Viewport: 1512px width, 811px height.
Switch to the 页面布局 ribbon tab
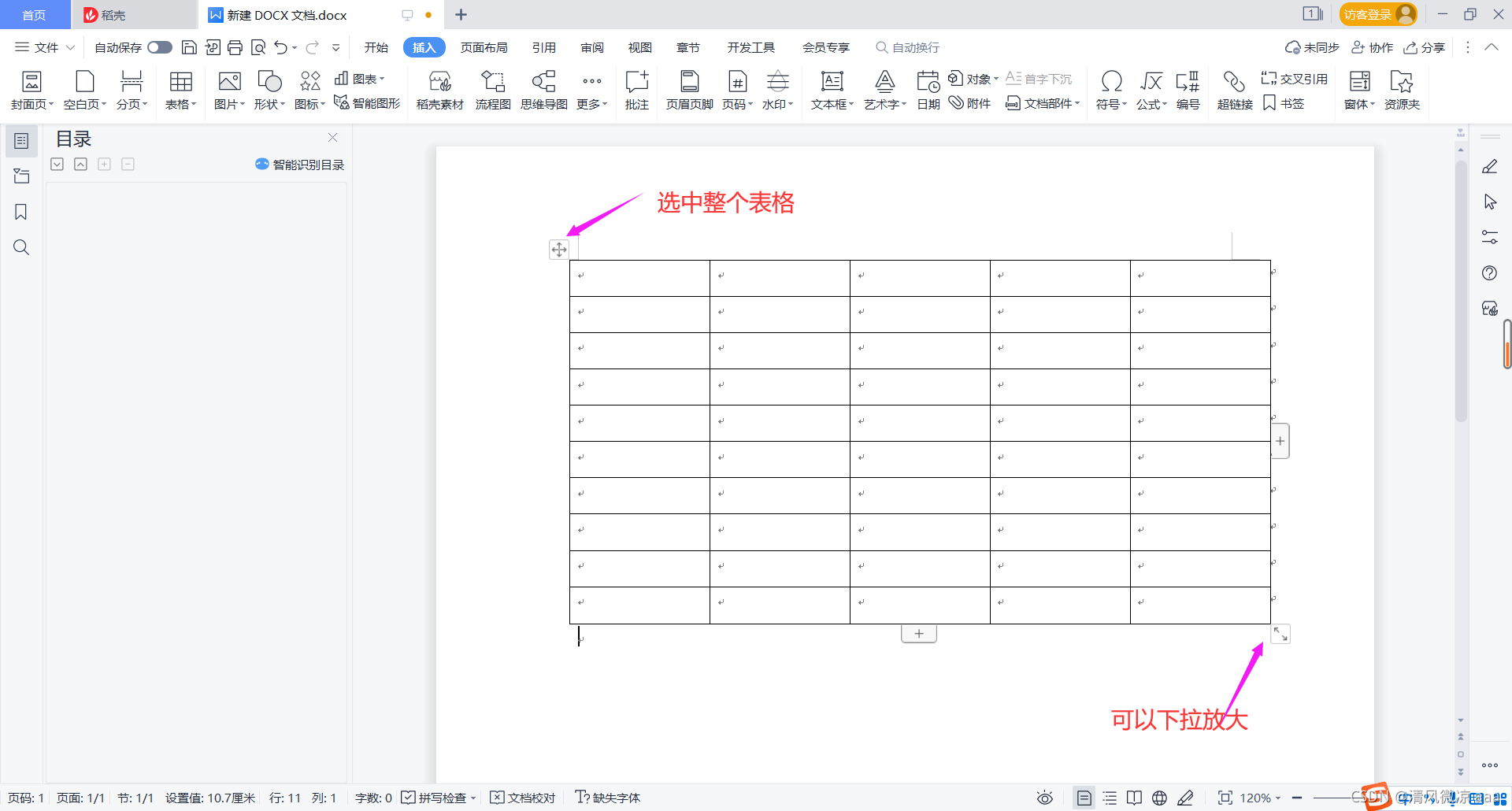[x=484, y=47]
